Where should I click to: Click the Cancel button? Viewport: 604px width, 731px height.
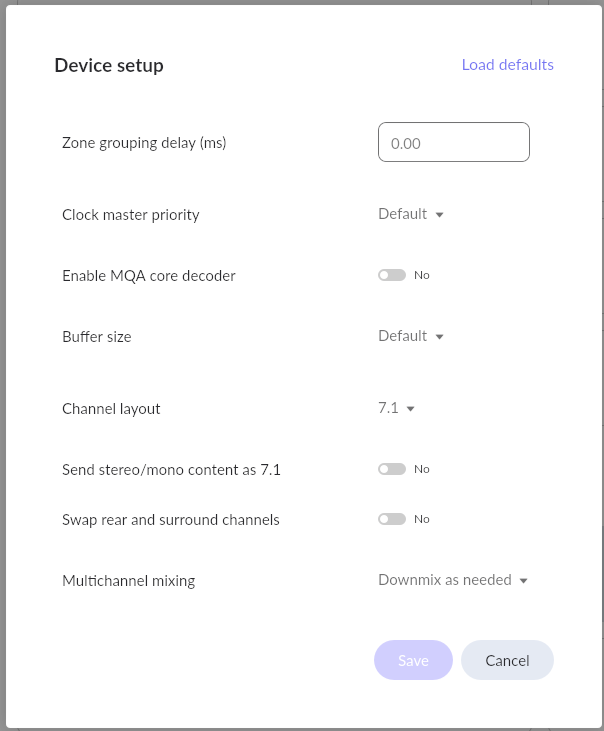pos(507,660)
